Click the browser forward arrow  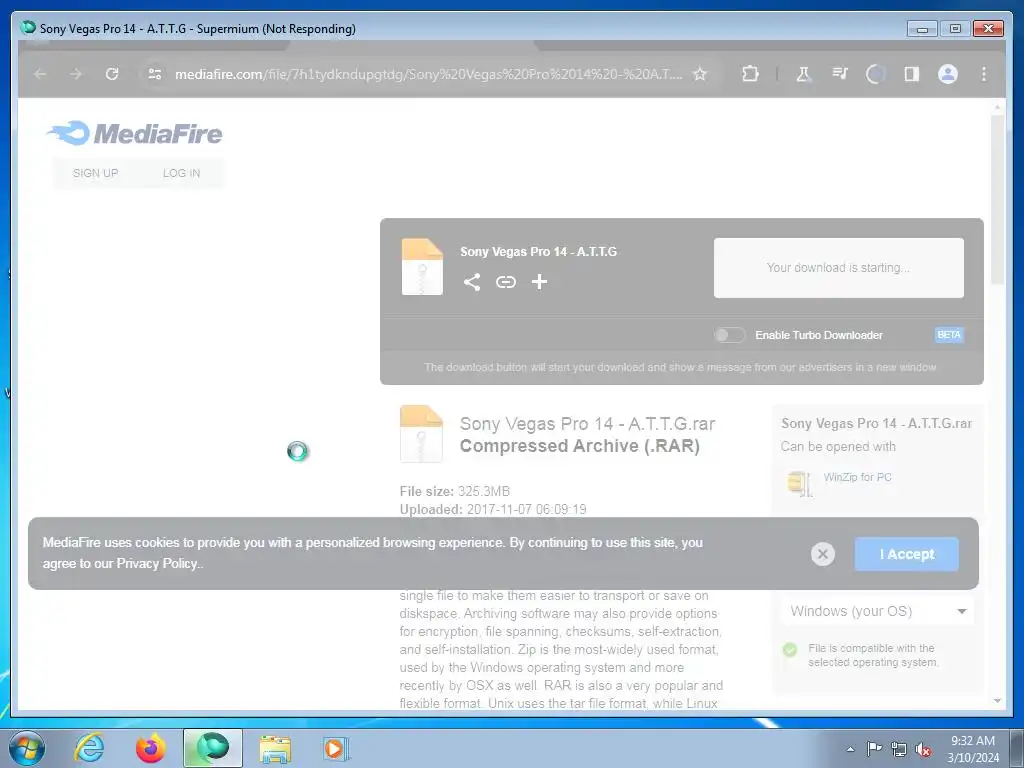tap(76, 74)
